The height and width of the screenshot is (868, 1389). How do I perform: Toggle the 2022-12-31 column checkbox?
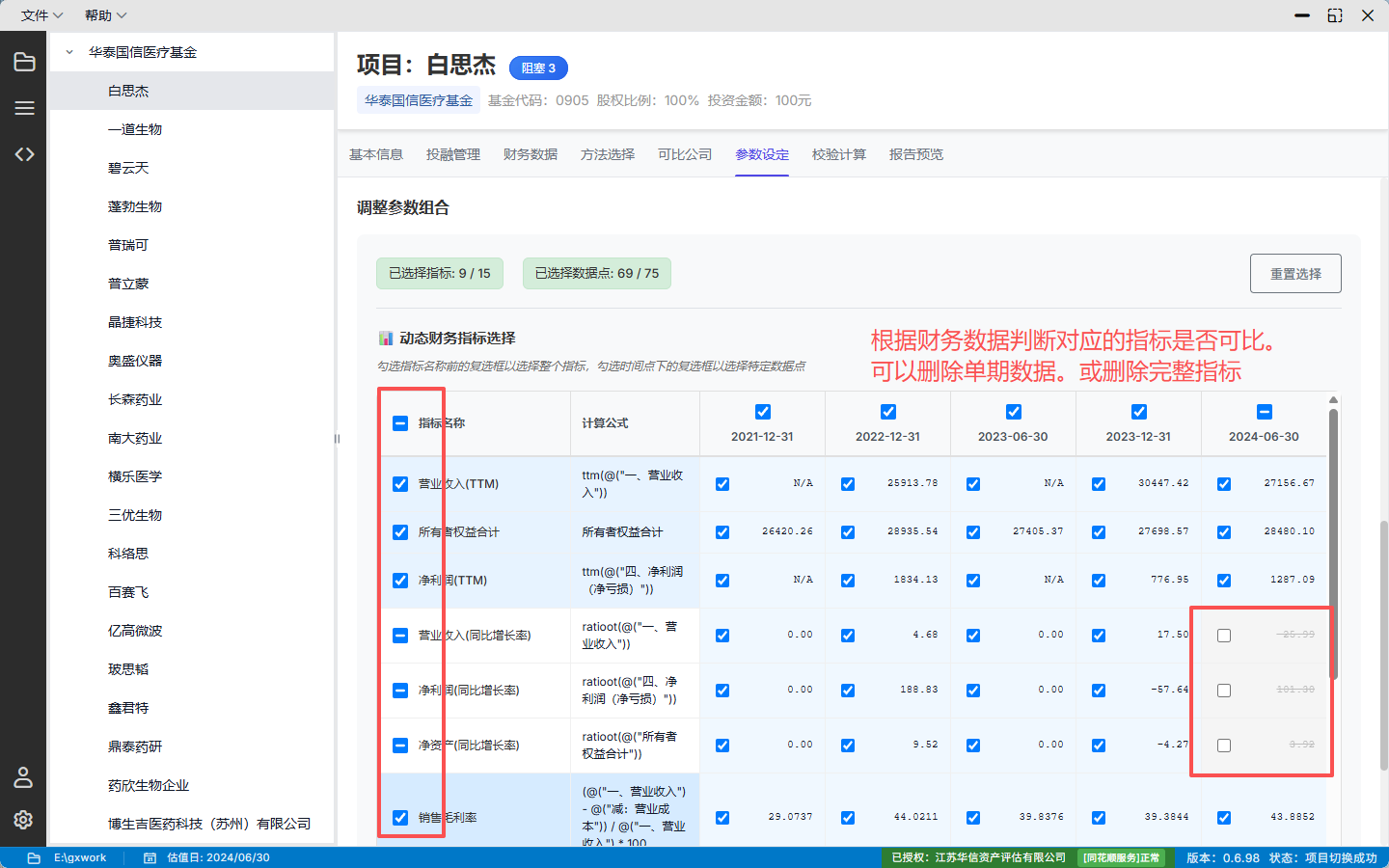click(x=888, y=412)
